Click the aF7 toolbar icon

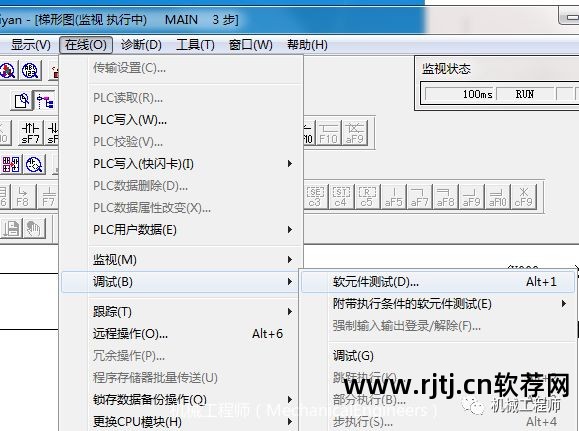tap(419, 196)
